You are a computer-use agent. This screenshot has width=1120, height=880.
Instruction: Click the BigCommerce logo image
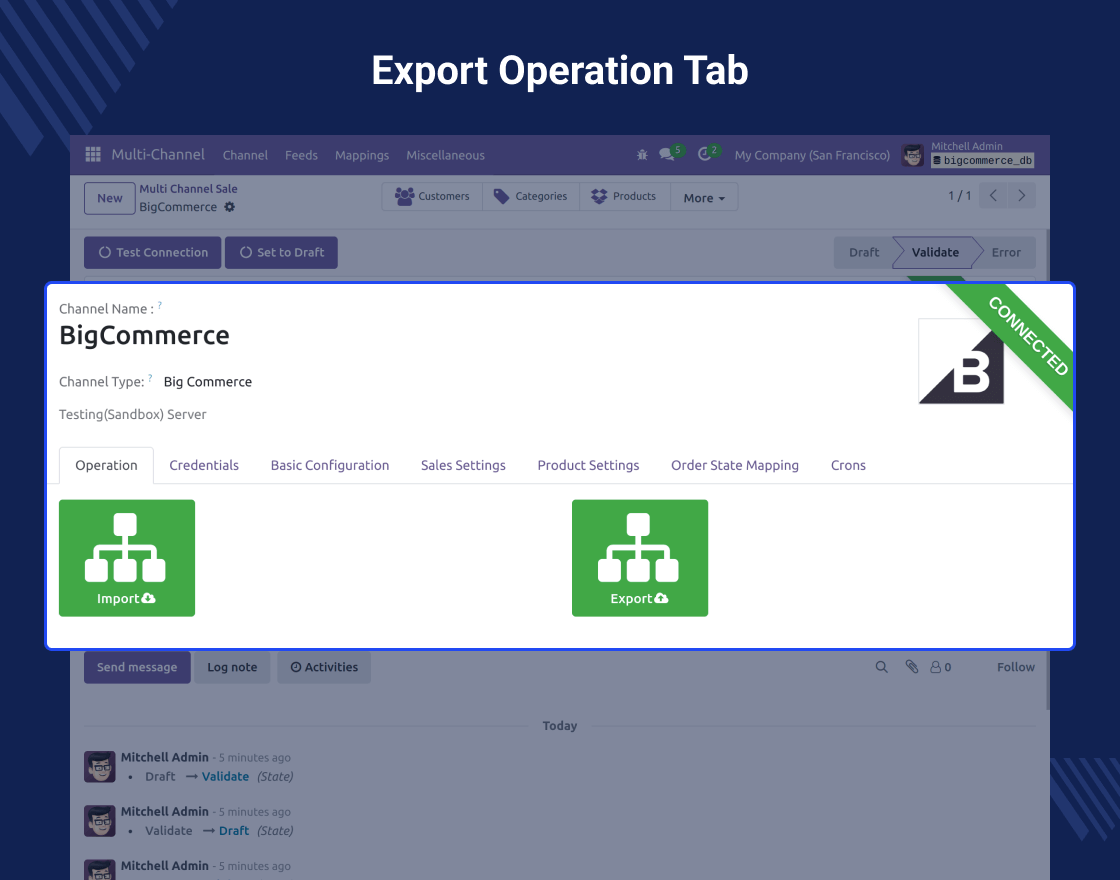[x=961, y=361]
